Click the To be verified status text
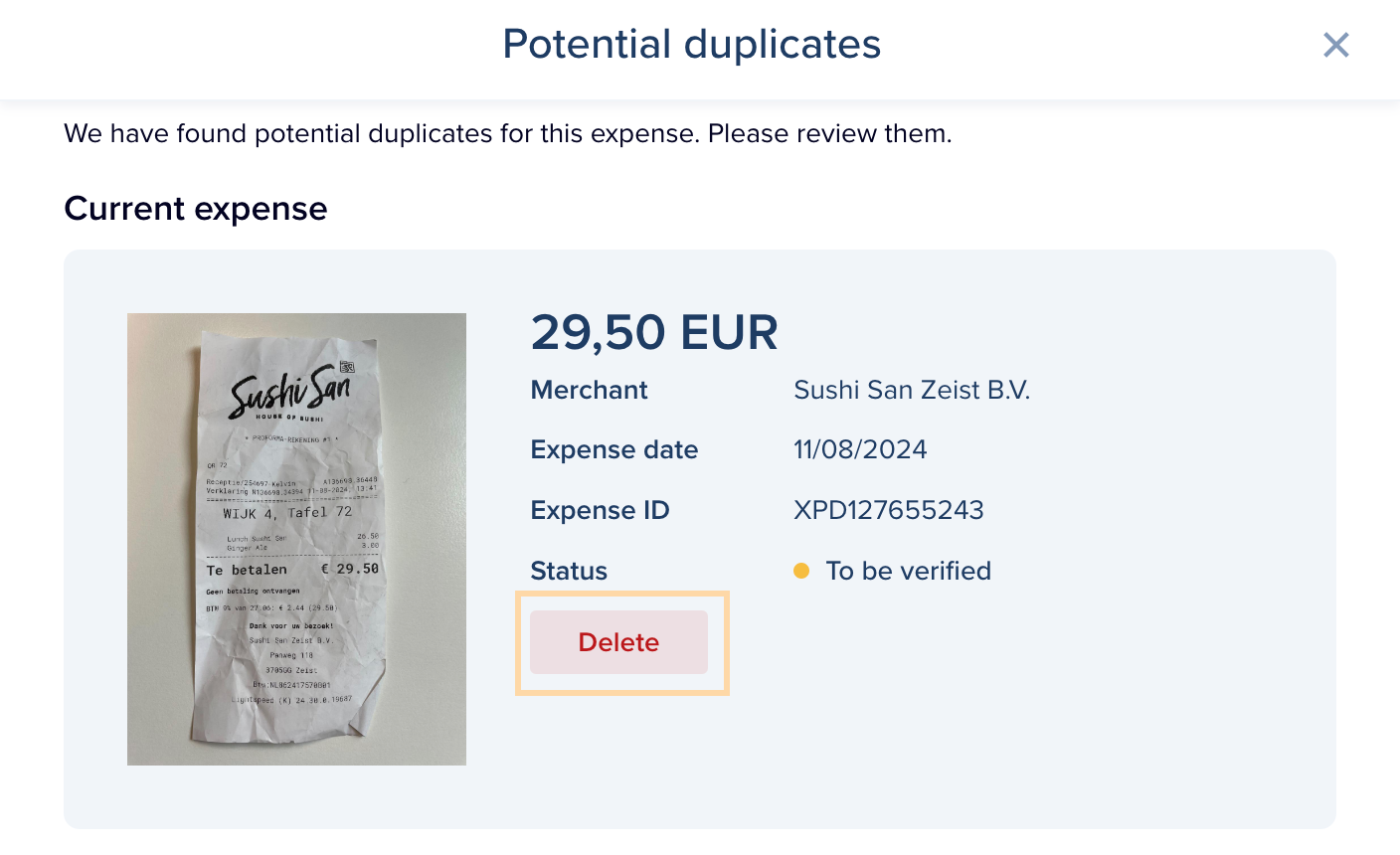Image resolution: width=1400 pixels, height=855 pixels. tap(909, 571)
